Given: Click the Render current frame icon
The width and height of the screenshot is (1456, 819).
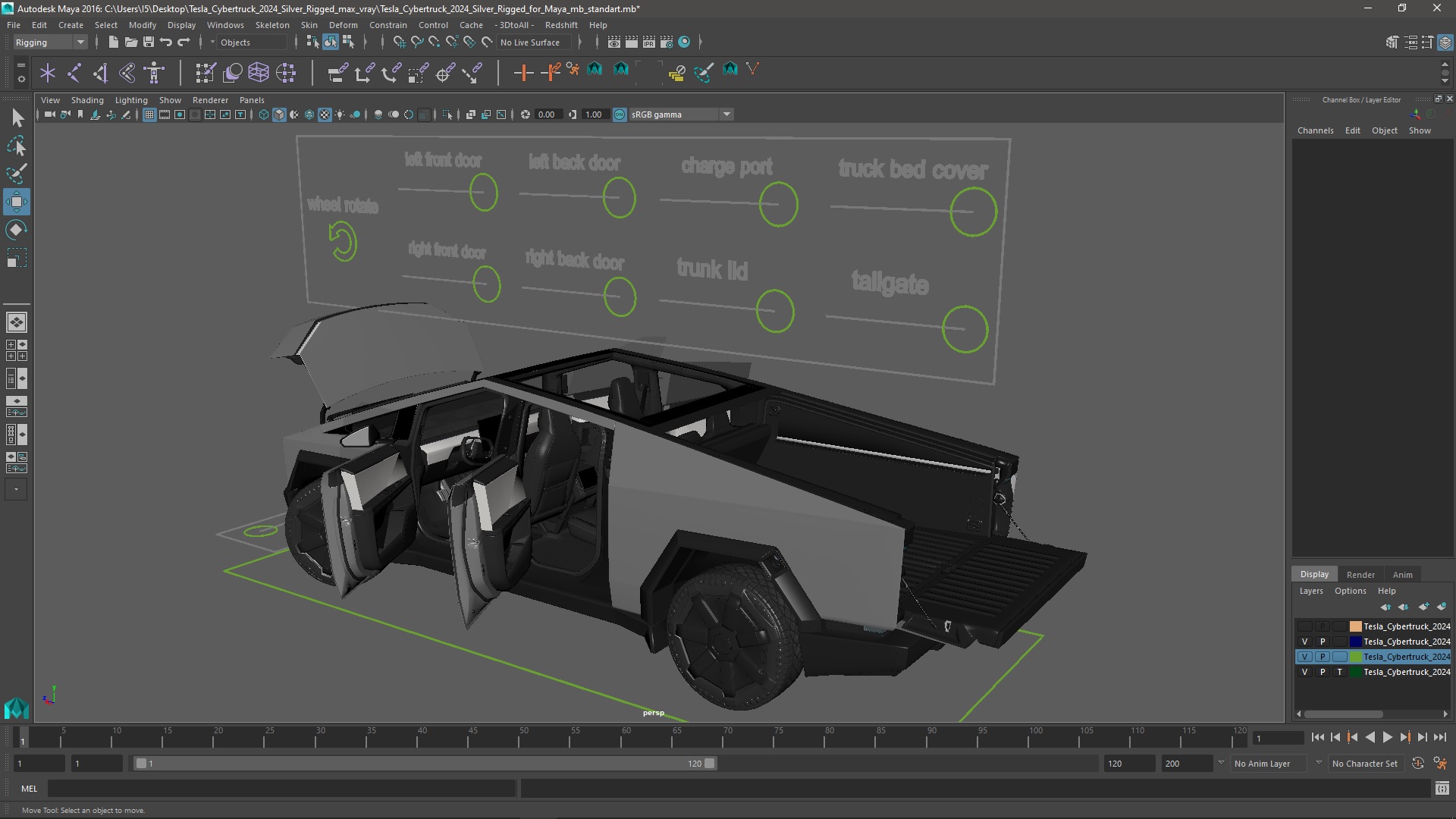Looking at the screenshot, I should click(x=632, y=42).
